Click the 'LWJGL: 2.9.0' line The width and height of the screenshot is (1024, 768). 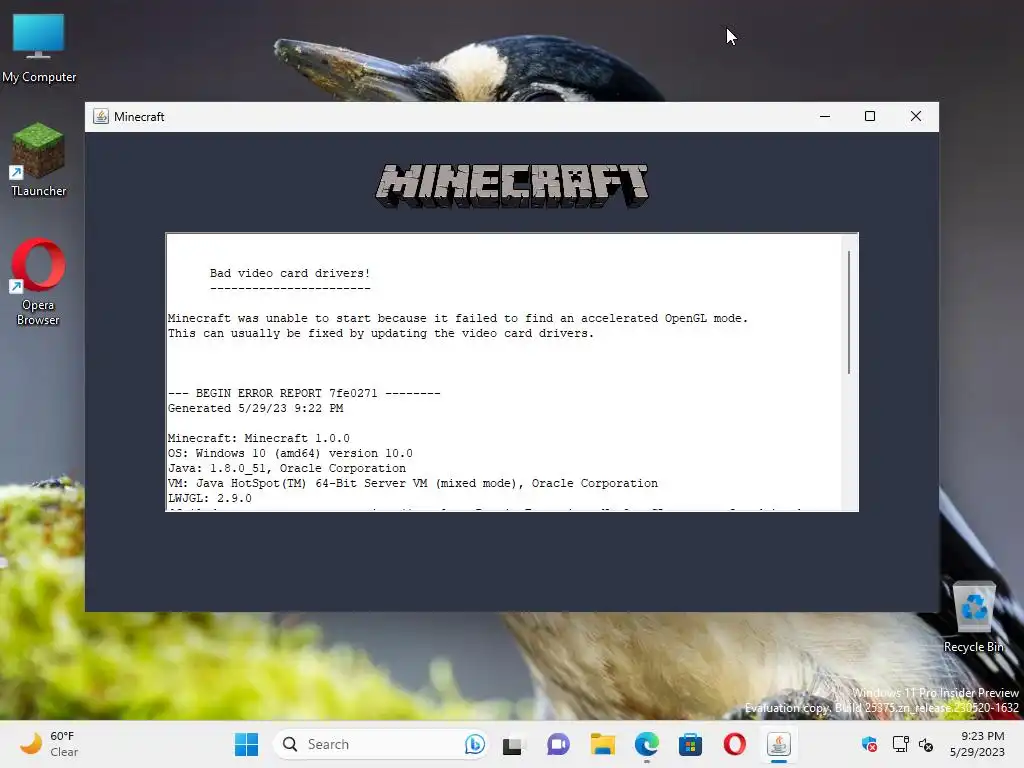click(210, 498)
